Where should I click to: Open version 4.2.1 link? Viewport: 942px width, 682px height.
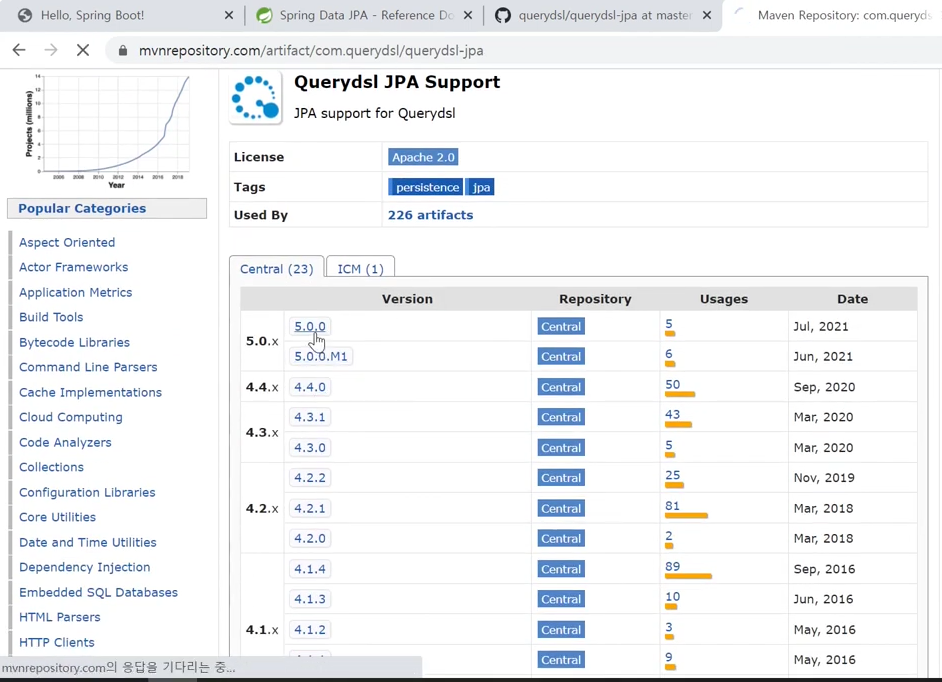tap(310, 508)
